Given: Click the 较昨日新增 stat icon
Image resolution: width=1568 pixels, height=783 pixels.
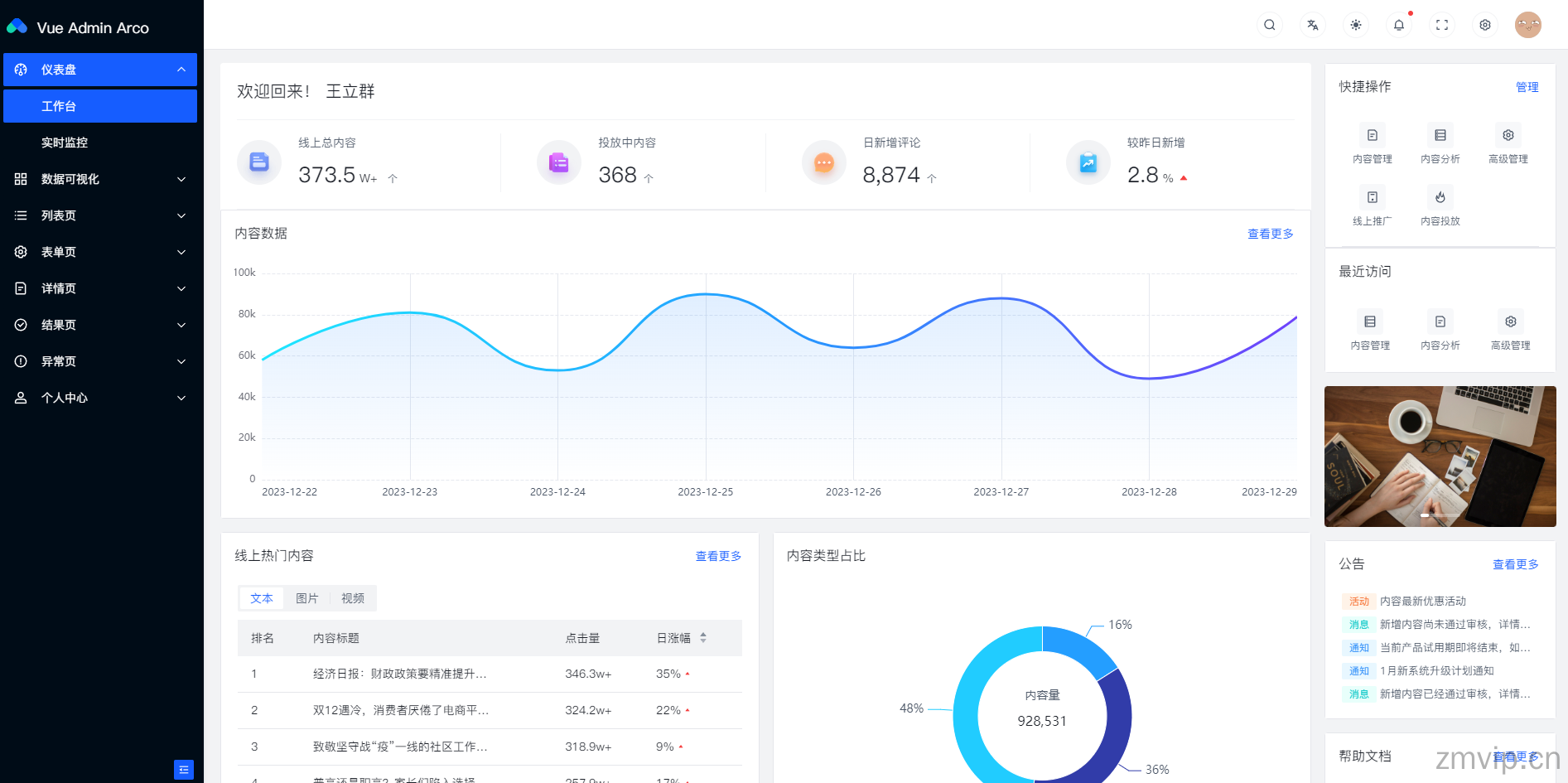Looking at the screenshot, I should pos(1088,162).
